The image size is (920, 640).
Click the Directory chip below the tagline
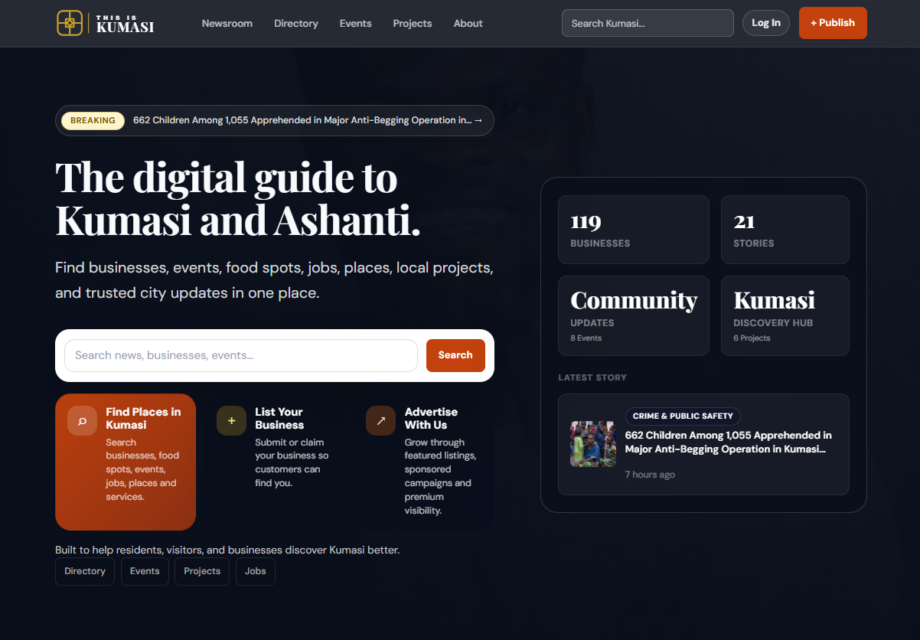84,571
